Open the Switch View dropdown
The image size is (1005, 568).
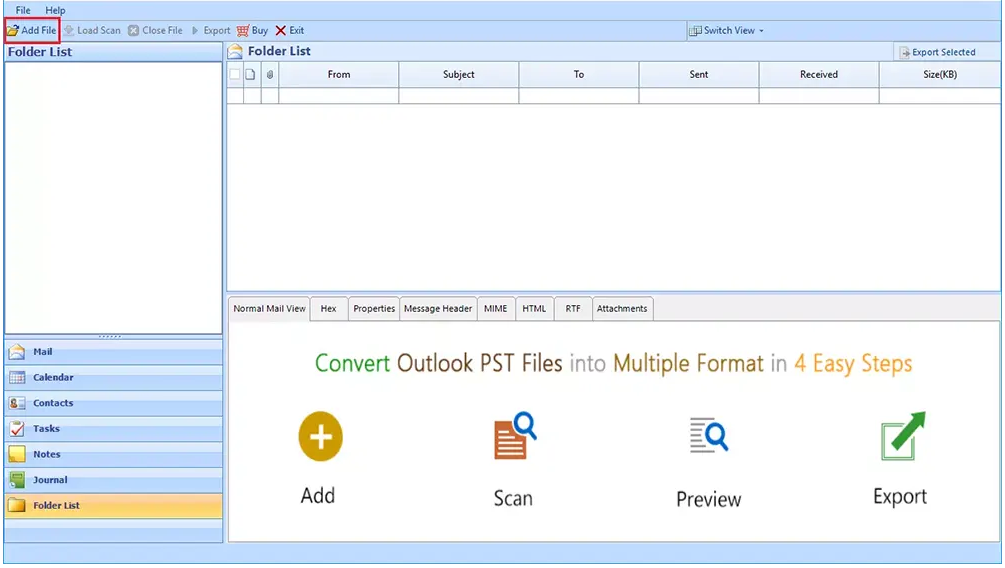(727, 30)
